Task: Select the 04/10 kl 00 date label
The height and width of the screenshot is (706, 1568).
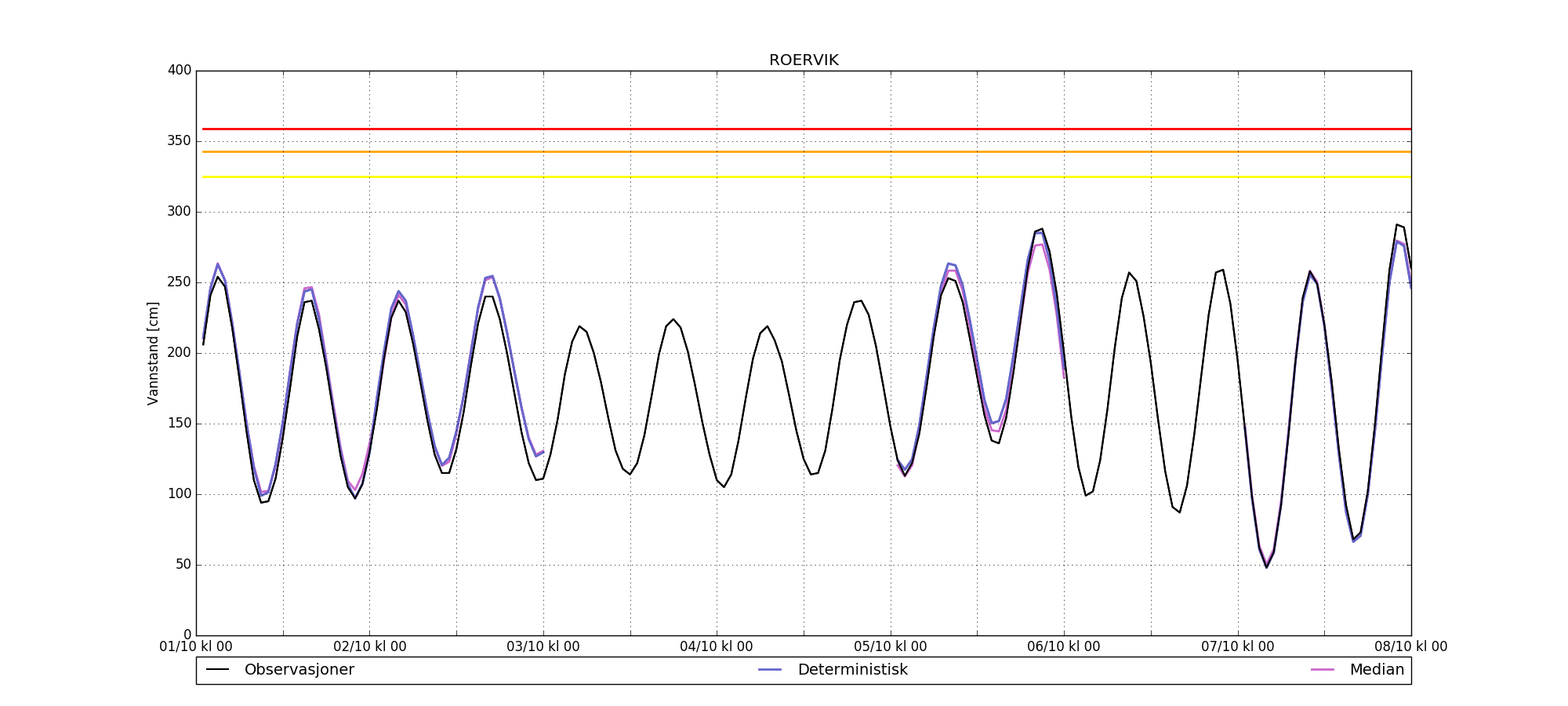Action: coord(717,647)
